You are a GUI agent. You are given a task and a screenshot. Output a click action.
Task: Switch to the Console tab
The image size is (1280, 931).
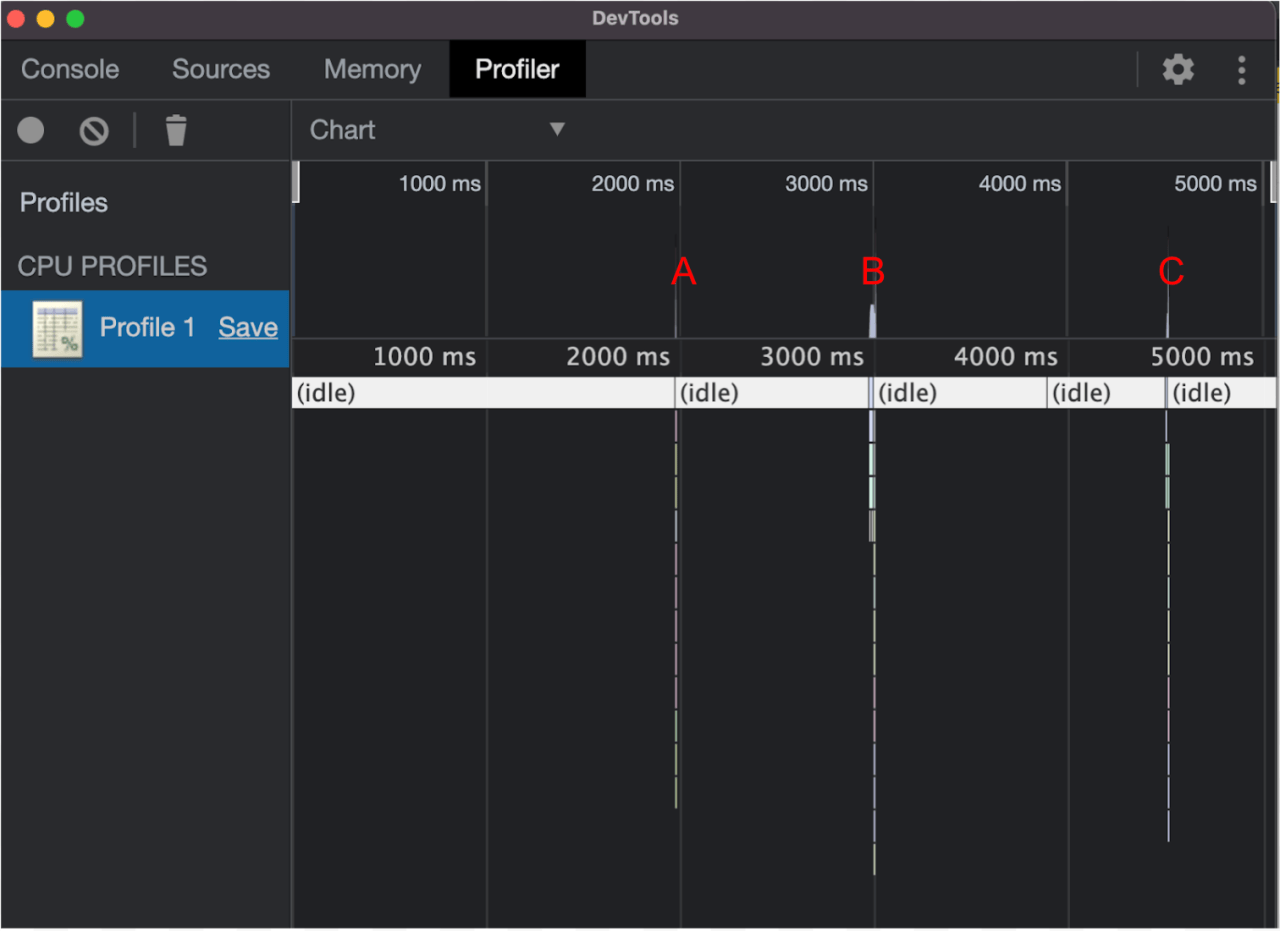point(70,69)
